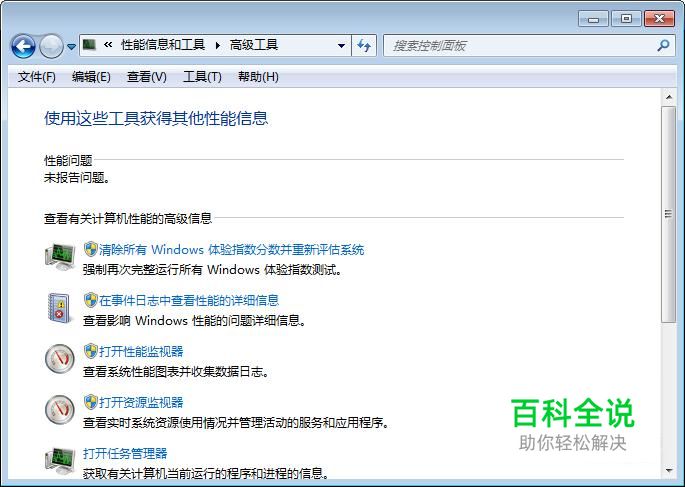Navigate to 性能信息和工具 breadcrumb
The width and height of the screenshot is (685, 487).
163,45
